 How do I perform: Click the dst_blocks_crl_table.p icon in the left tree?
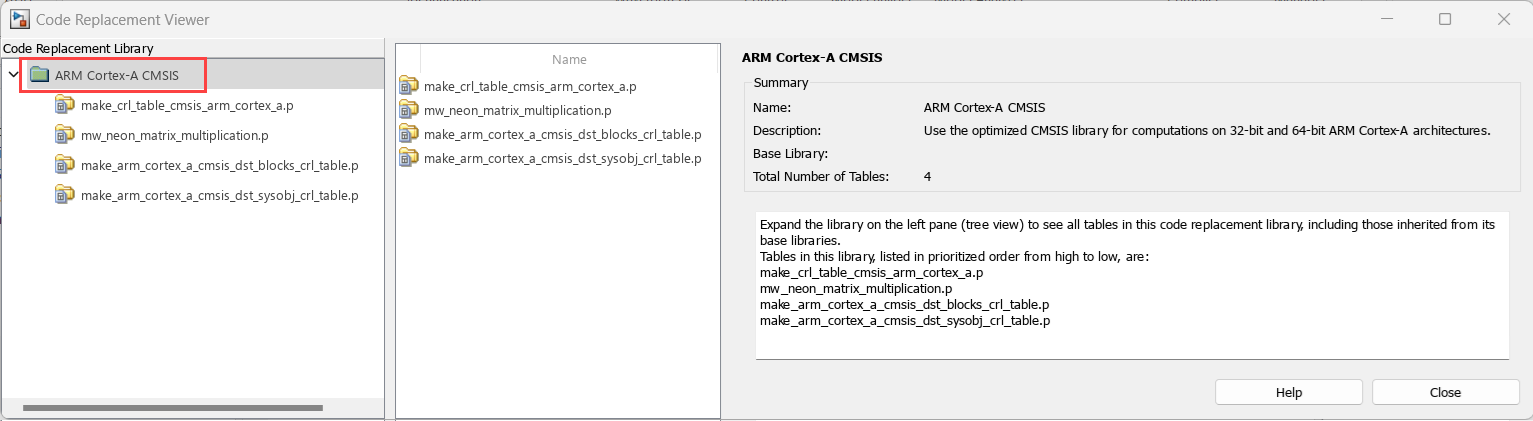65,165
